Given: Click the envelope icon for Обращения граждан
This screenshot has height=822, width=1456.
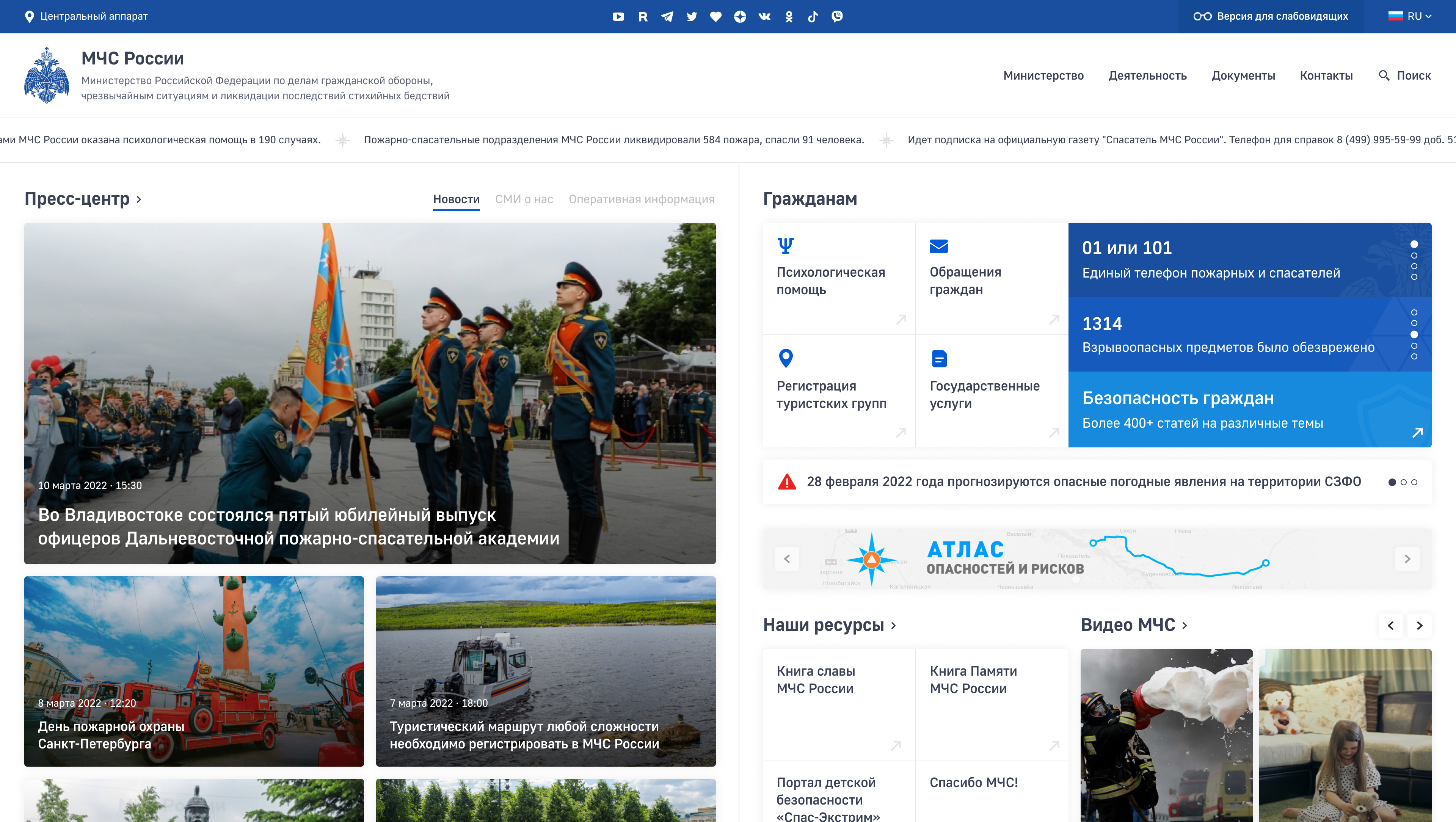Looking at the screenshot, I should coord(938,246).
